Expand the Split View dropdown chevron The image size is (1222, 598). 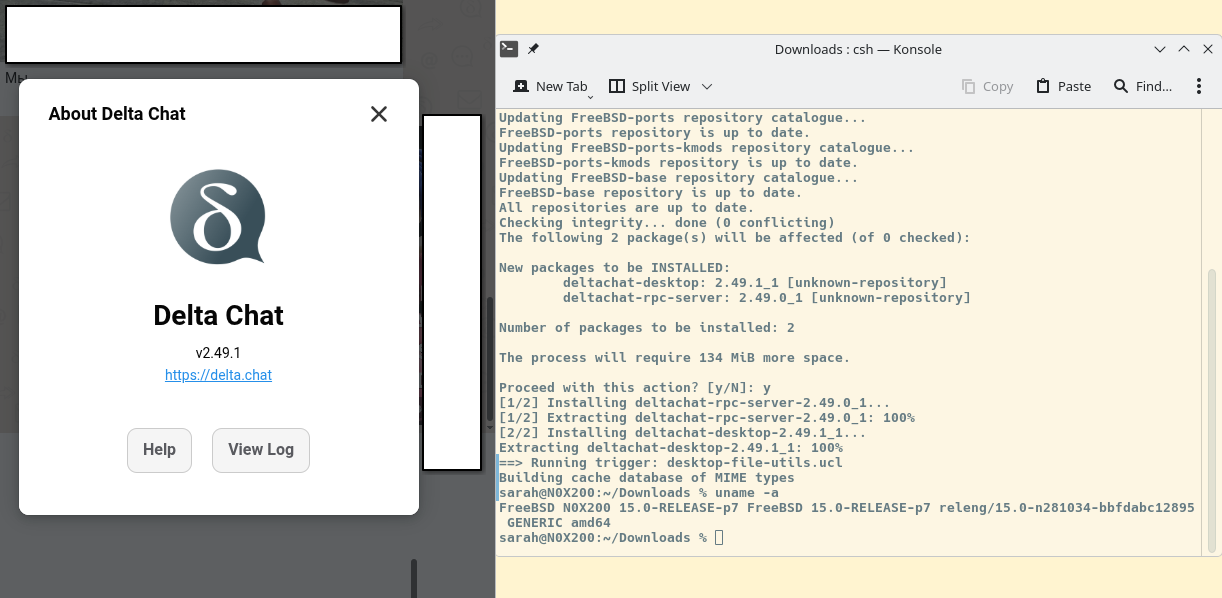(707, 87)
